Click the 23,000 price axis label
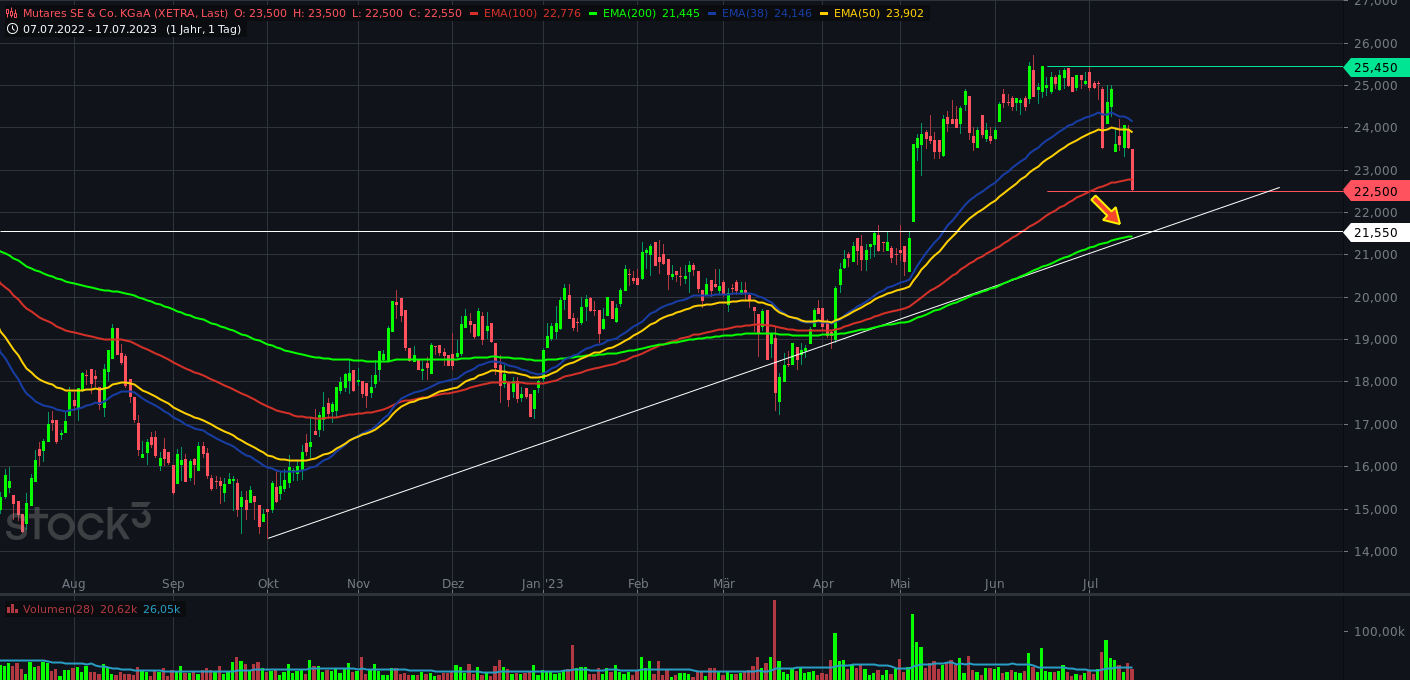Image resolution: width=1410 pixels, height=680 pixels. coord(1375,171)
